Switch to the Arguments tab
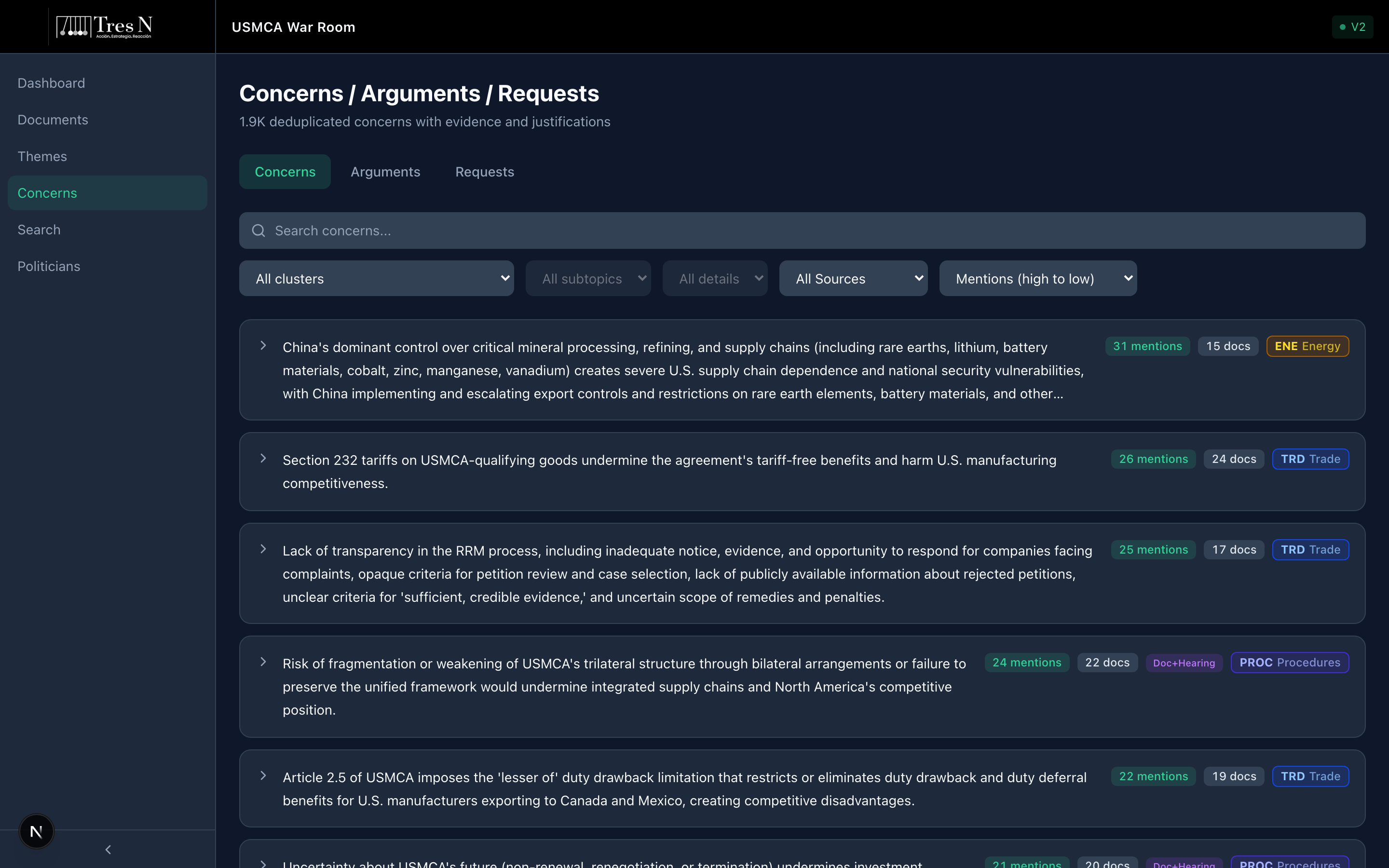Screen dimensions: 1389x868 (385, 172)
